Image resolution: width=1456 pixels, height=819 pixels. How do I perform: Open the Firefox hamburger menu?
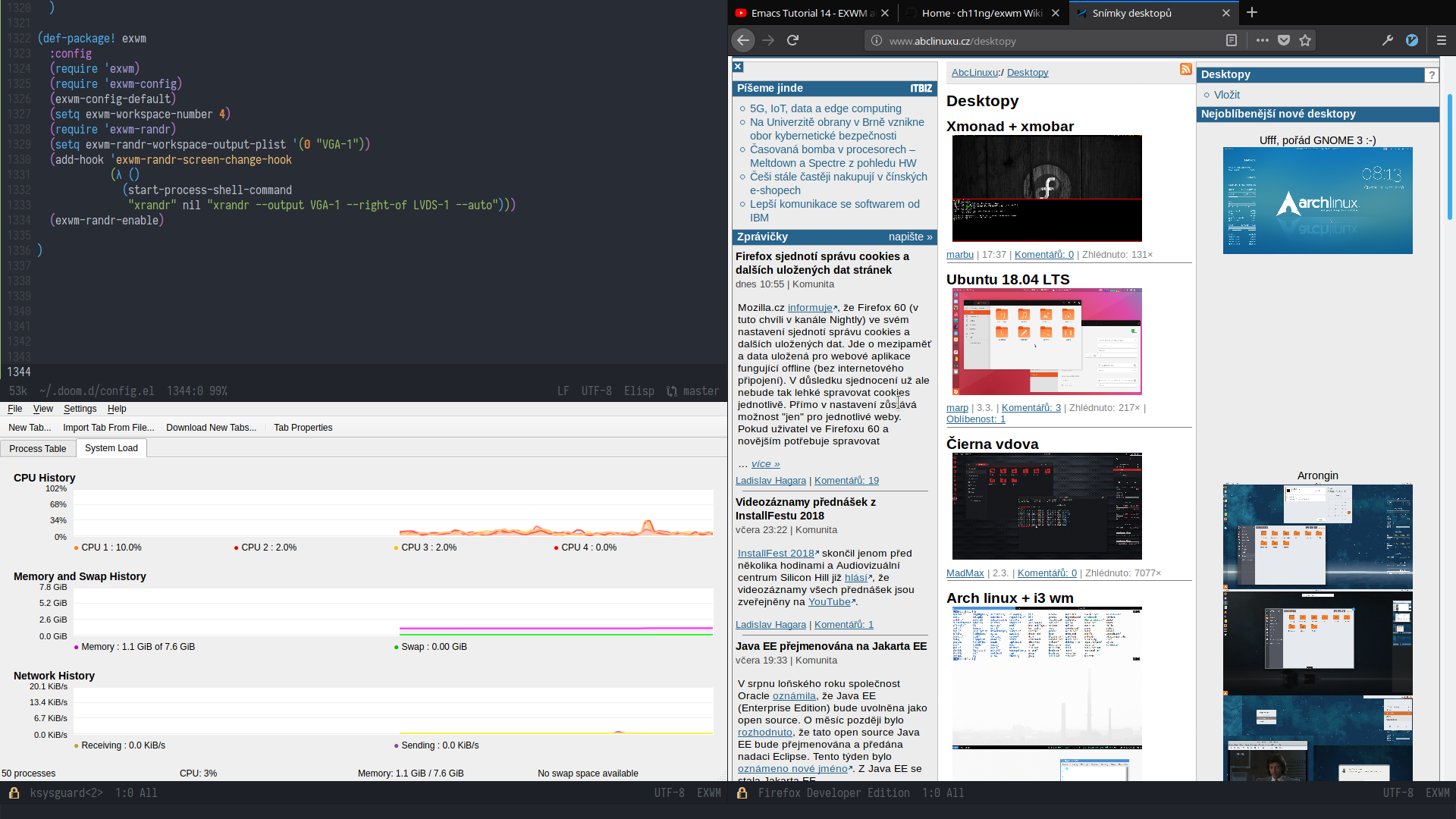[x=1442, y=40]
